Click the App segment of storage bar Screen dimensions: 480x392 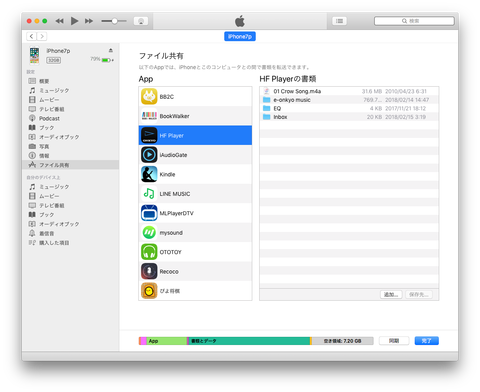pos(167,341)
